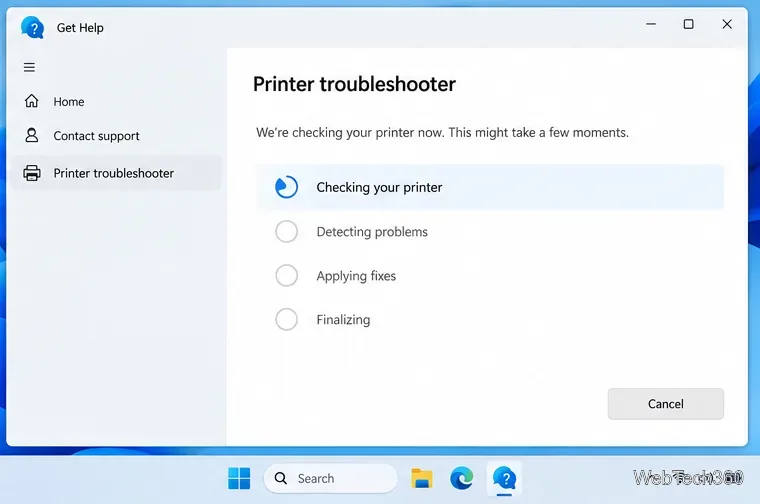Click the 'Checking your printer' text
This screenshot has height=504, width=760.
click(379, 188)
